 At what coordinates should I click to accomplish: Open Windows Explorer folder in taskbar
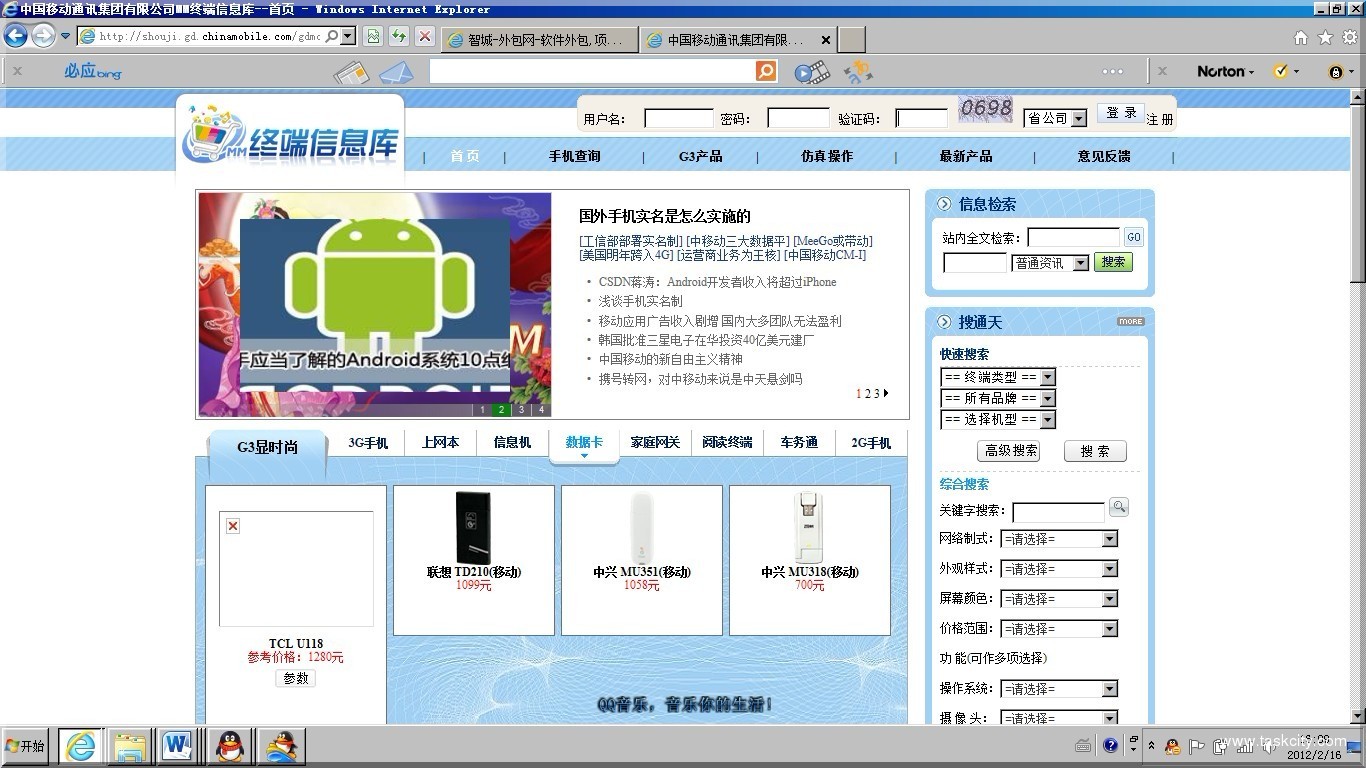(129, 746)
